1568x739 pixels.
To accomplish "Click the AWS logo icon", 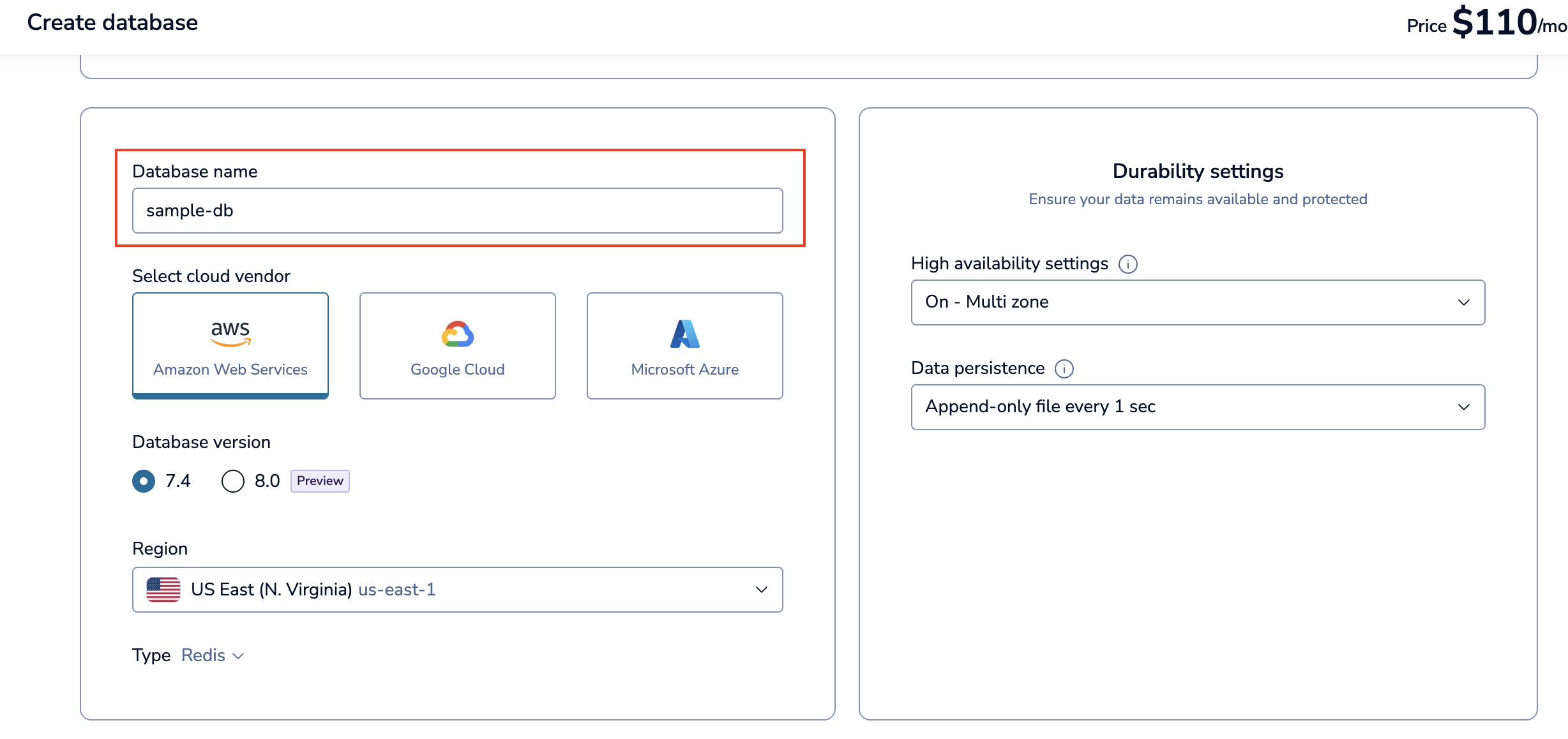I will click(230, 332).
